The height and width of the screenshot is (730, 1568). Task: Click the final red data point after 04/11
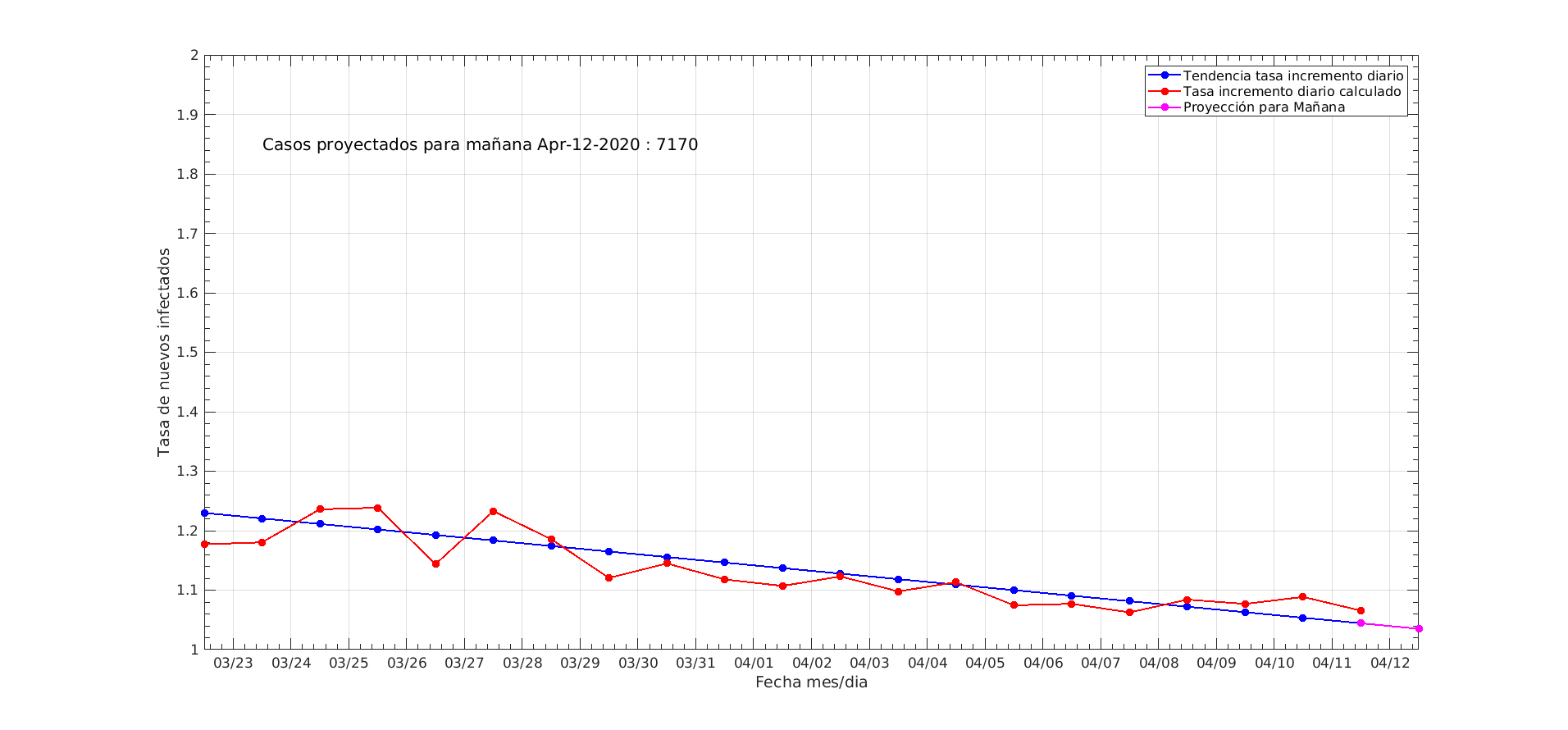click(1361, 610)
